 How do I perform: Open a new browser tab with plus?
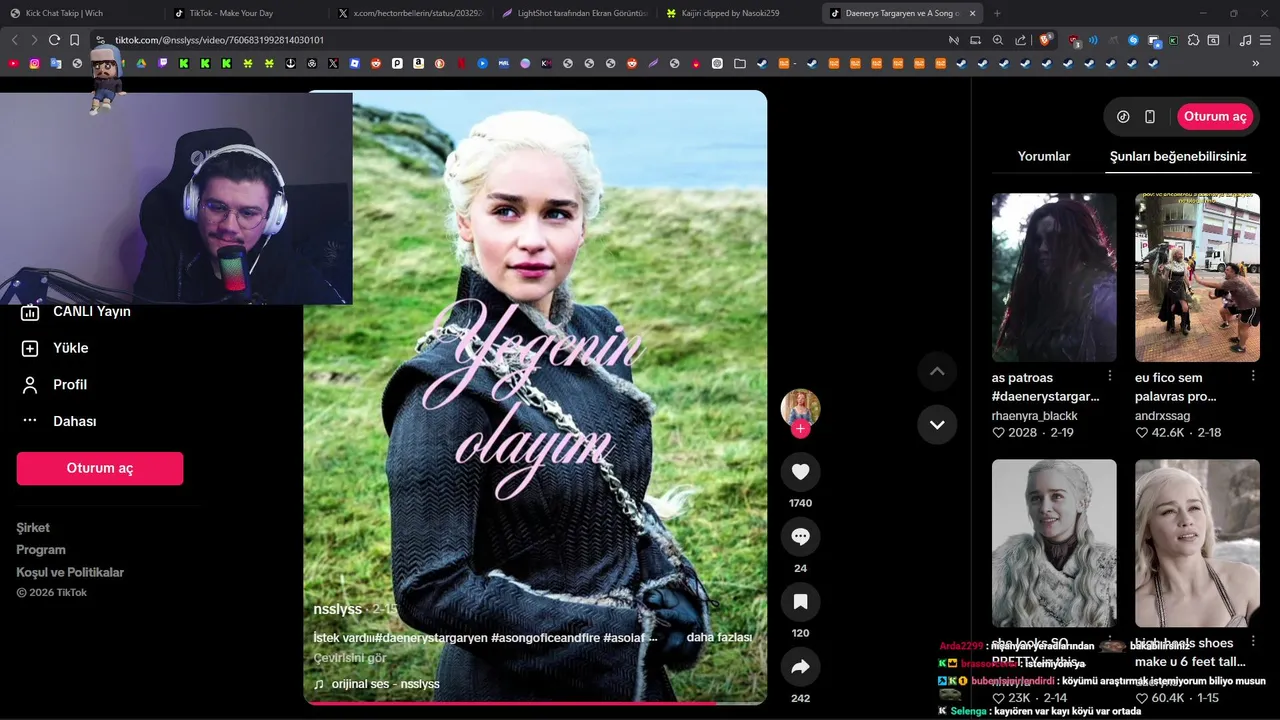(x=997, y=13)
